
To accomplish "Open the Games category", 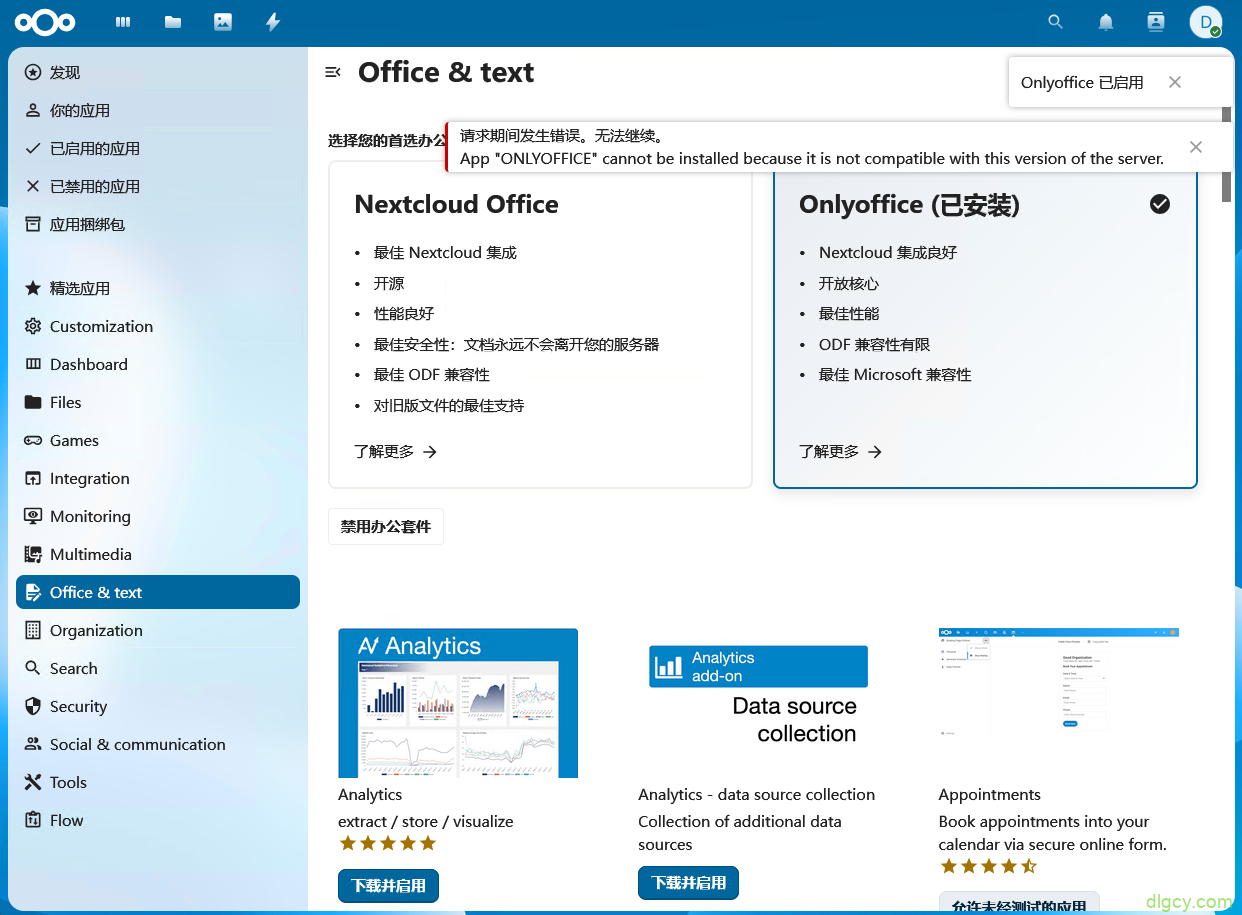I will [158, 440].
